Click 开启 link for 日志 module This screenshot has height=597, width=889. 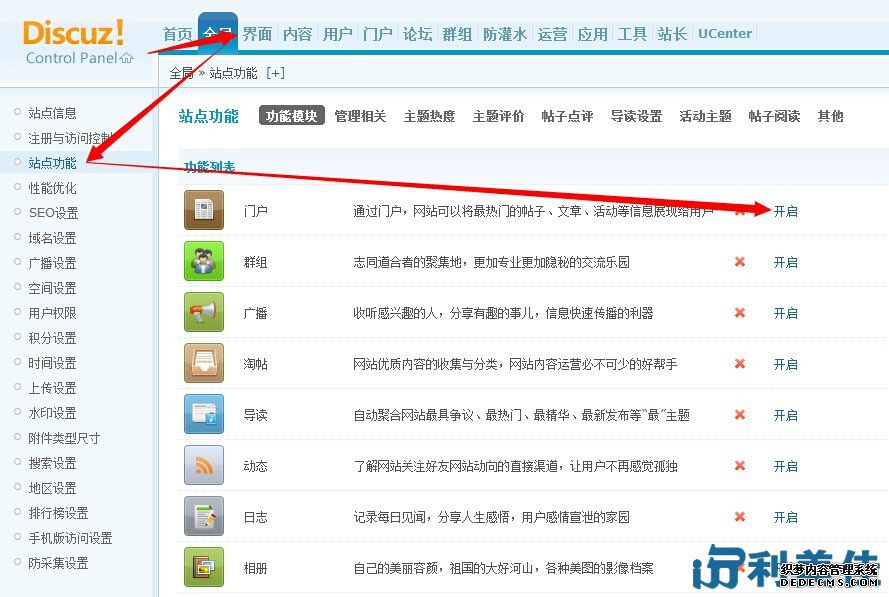coord(785,517)
